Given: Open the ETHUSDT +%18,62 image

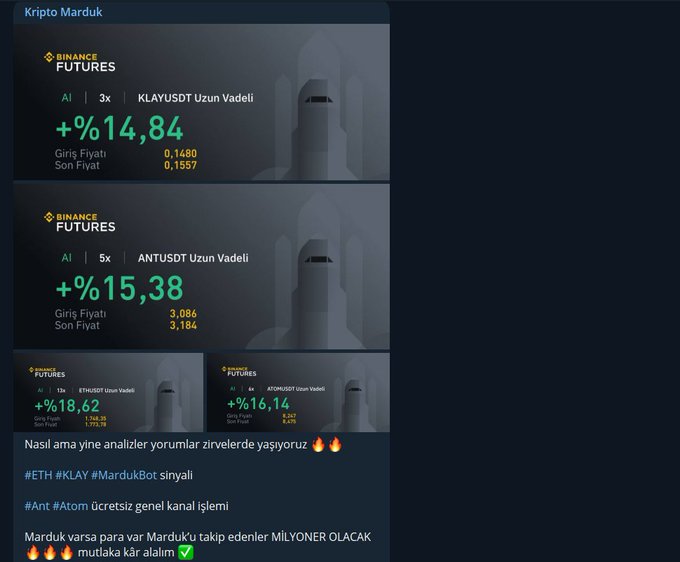Looking at the screenshot, I should 108,392.
